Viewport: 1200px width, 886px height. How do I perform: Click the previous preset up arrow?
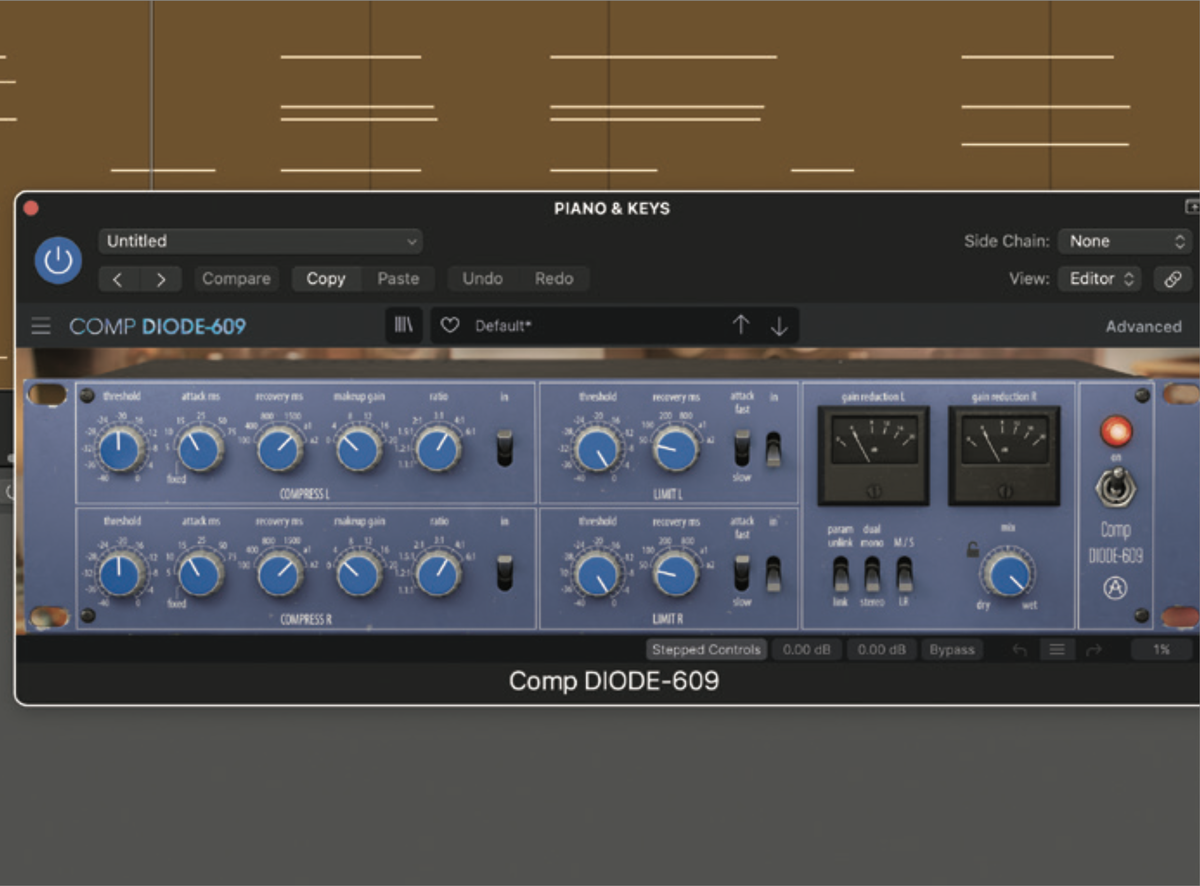pos(741,325)
